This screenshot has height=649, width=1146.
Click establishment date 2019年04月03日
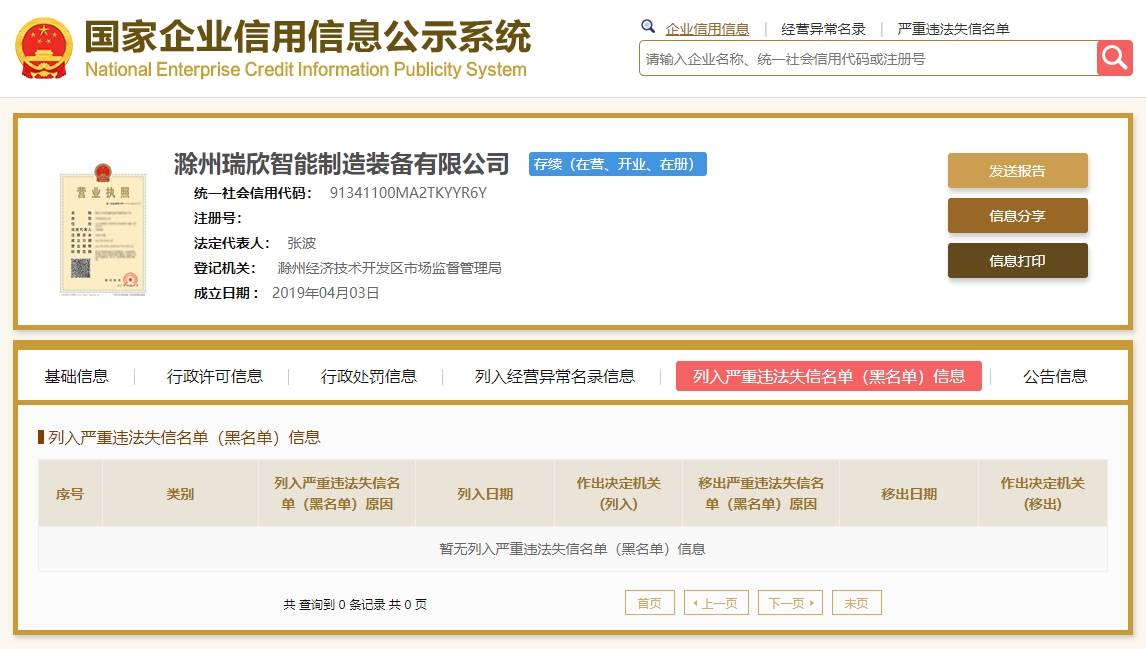325,293
